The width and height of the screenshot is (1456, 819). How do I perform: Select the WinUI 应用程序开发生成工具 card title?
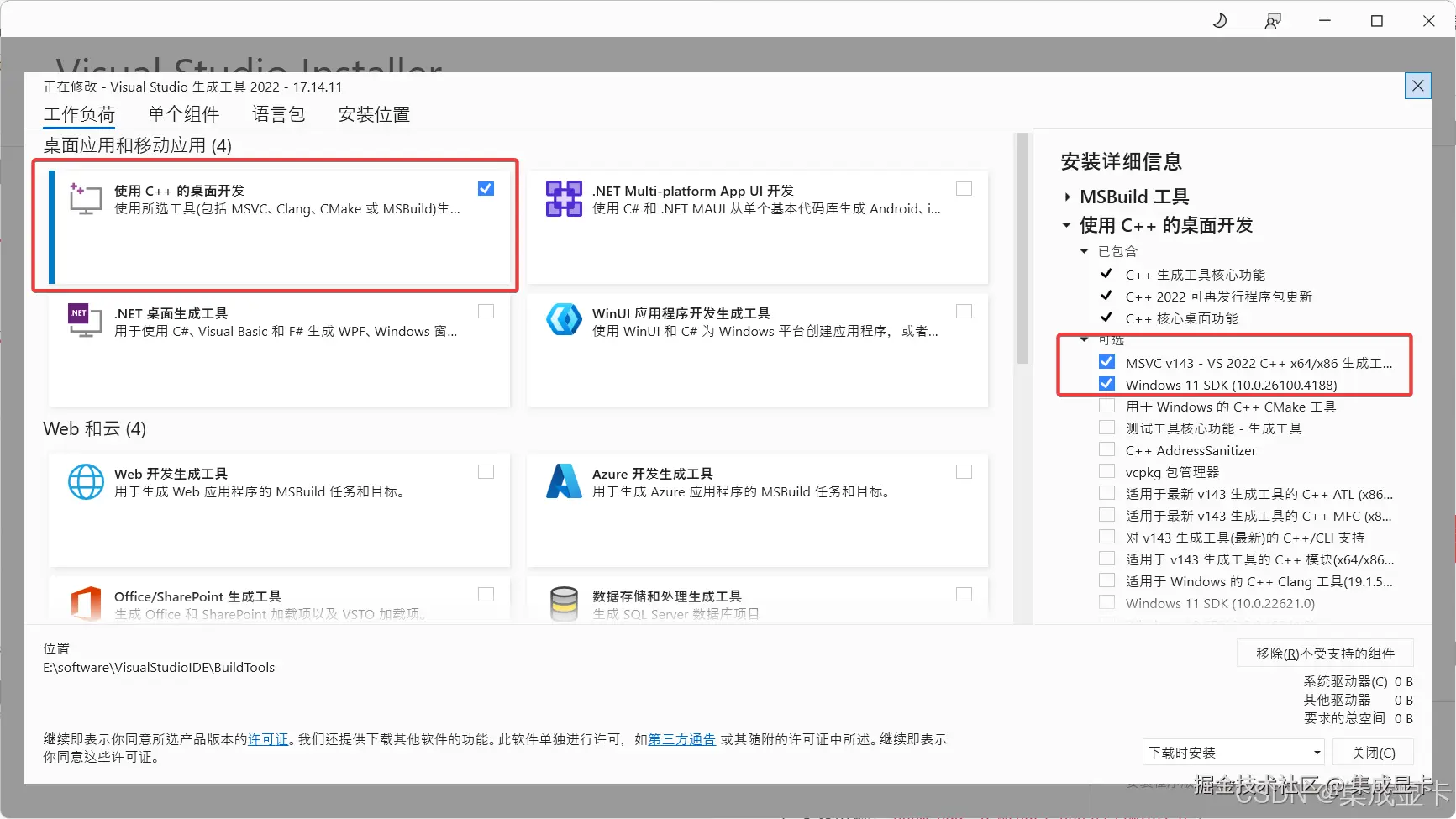[681, 313]
